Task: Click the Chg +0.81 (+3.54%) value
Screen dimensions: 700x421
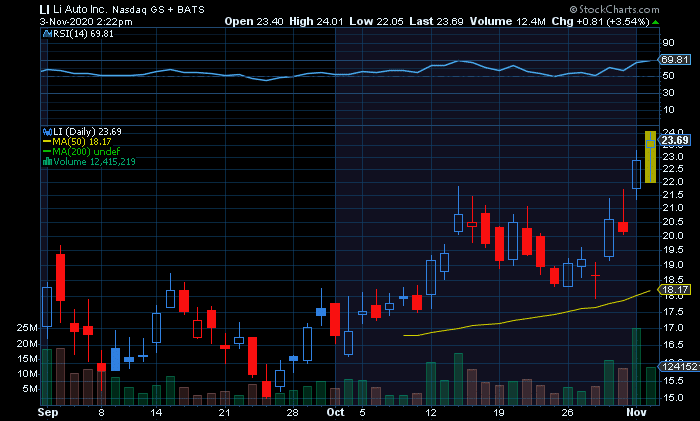Action: (x=600, y=21)
